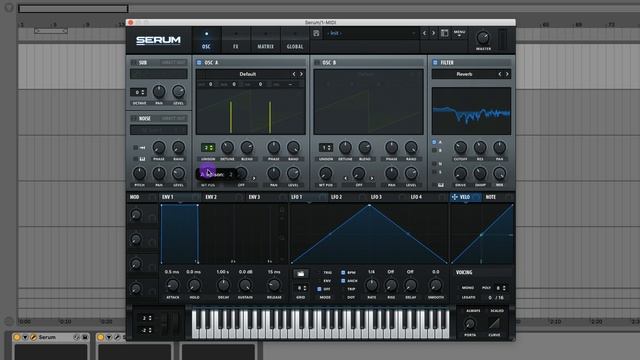Load next preset arrow
Viewport: 640px width, 360px height.
click(433, 33)
